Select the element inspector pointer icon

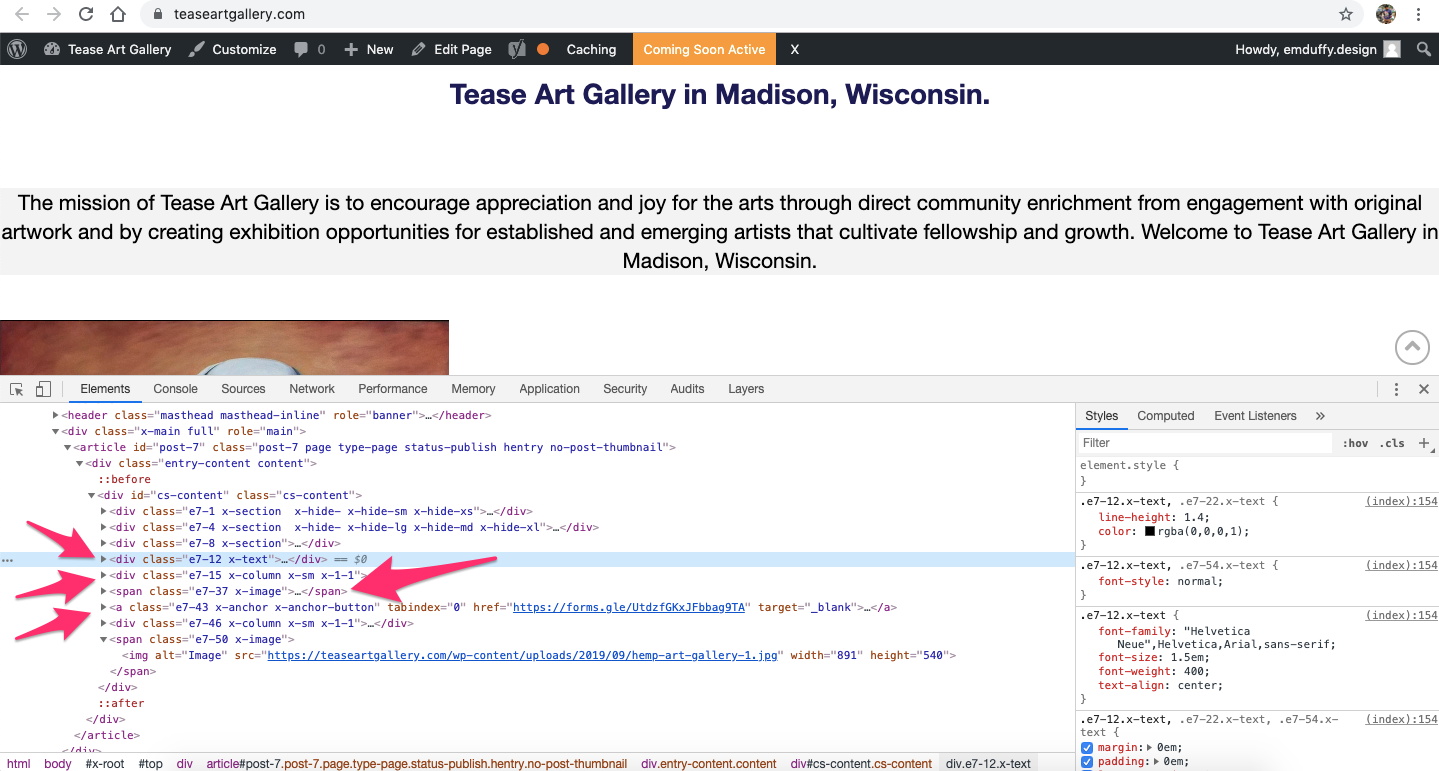[x=17, y=389]
